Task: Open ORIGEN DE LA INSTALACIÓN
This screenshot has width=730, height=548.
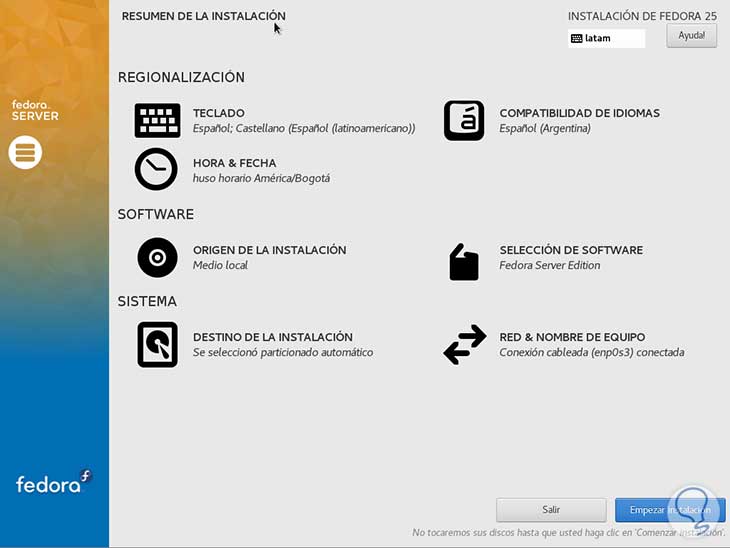Action: coord(269,250)
